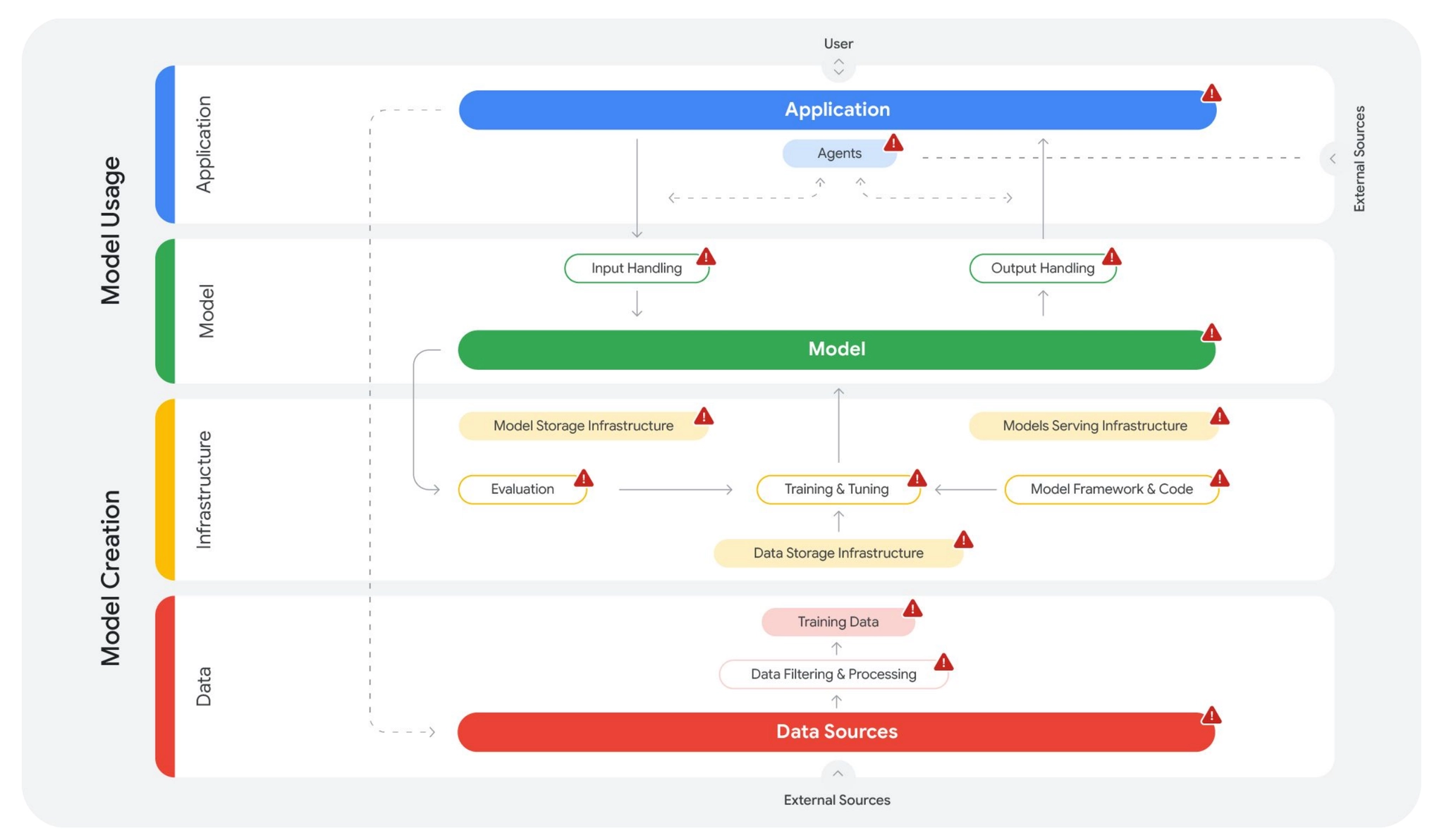Click the warning icon on Training & Tuning
1444x840 pixels.
[x=917, y=478]
